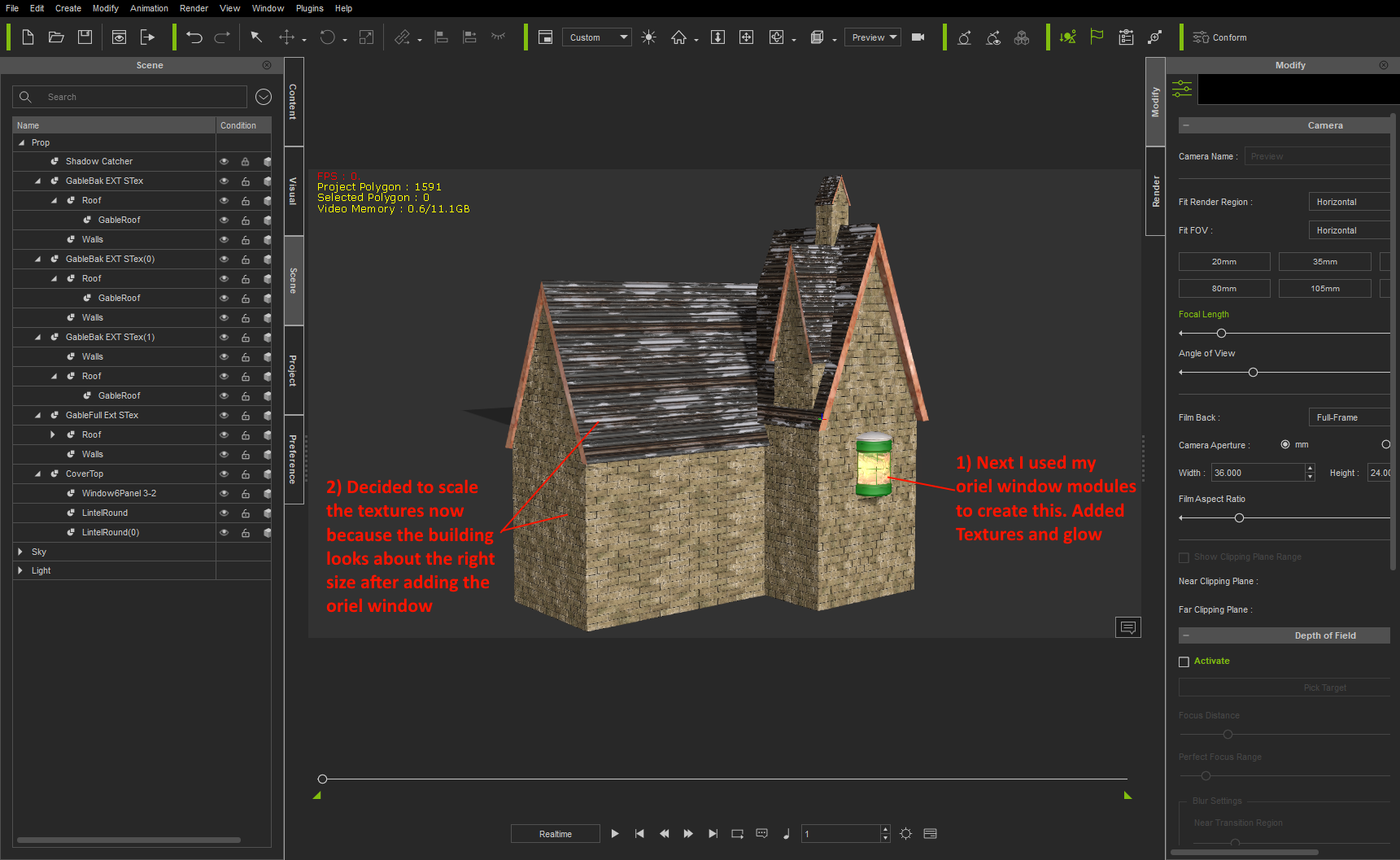Undo the last action

point(194,37)
